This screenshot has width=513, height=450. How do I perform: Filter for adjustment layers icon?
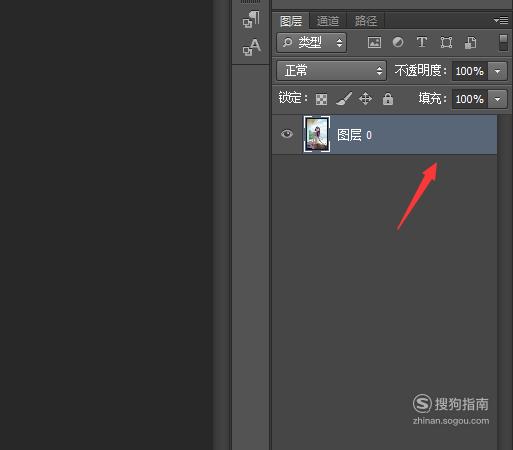tap(398, 42)
